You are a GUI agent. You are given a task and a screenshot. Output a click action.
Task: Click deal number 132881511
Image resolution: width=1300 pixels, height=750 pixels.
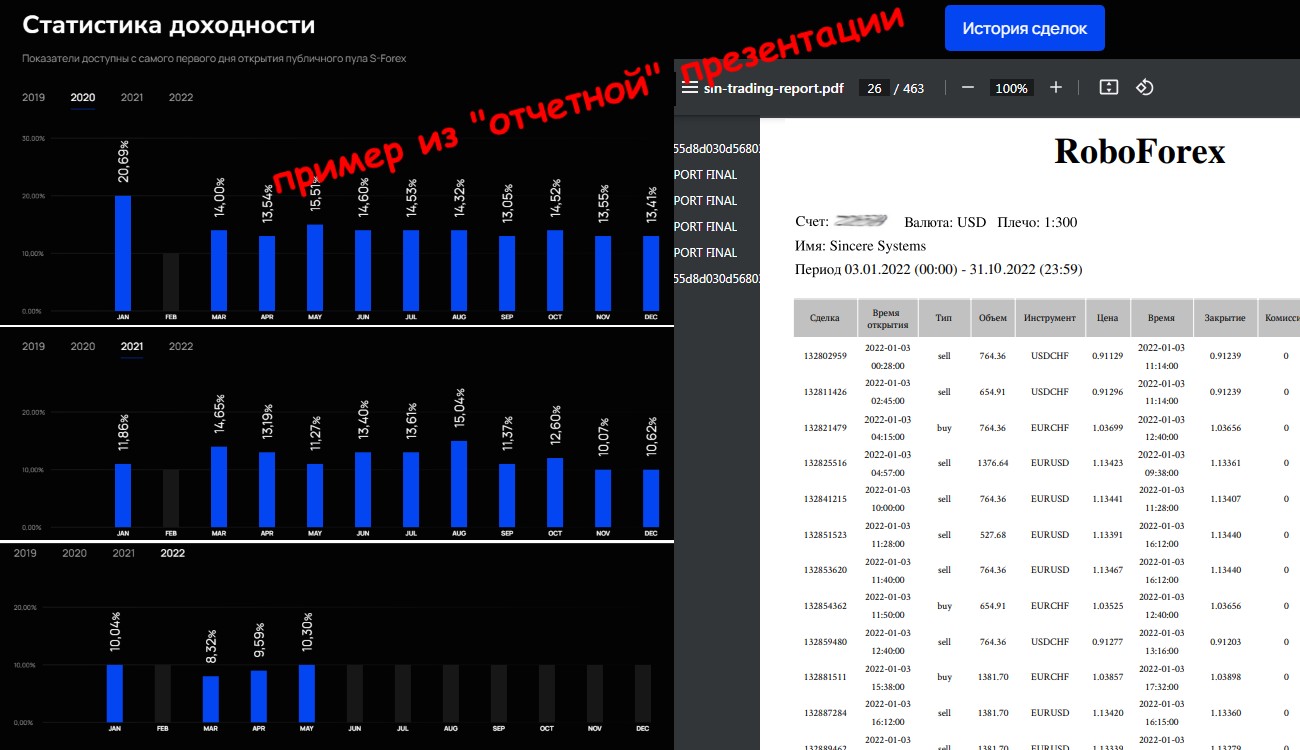pos(825,677)
